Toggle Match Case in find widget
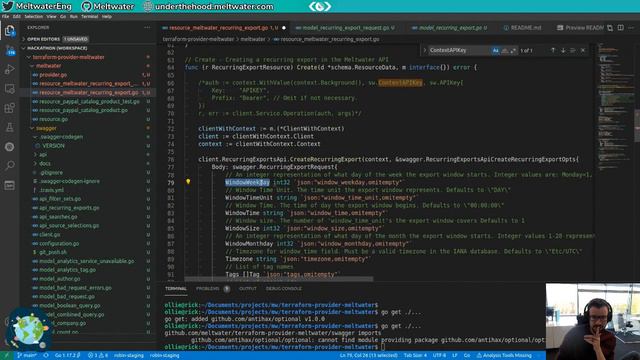Image resolution: width=640 pixels, height=360 pixels. [496, 50]
